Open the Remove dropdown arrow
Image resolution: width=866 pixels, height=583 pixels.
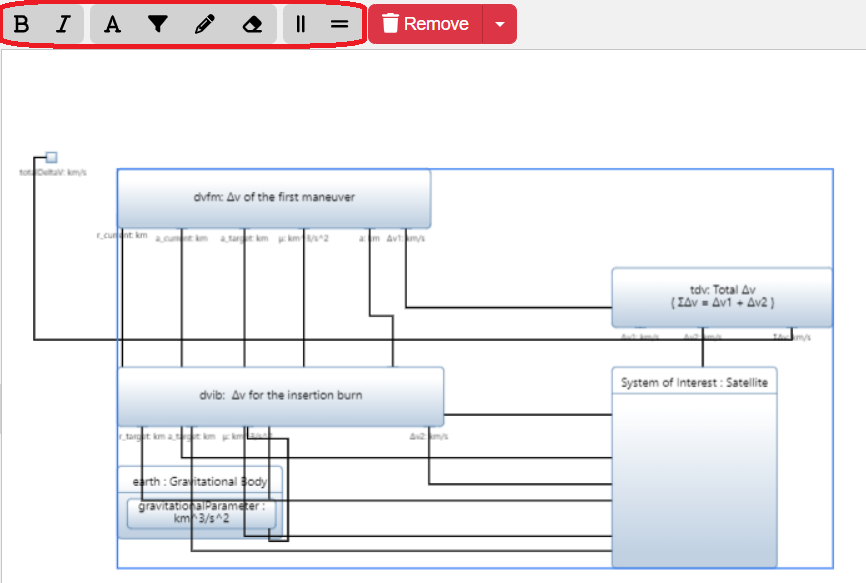pyautogui.click(x=499, y=23)
